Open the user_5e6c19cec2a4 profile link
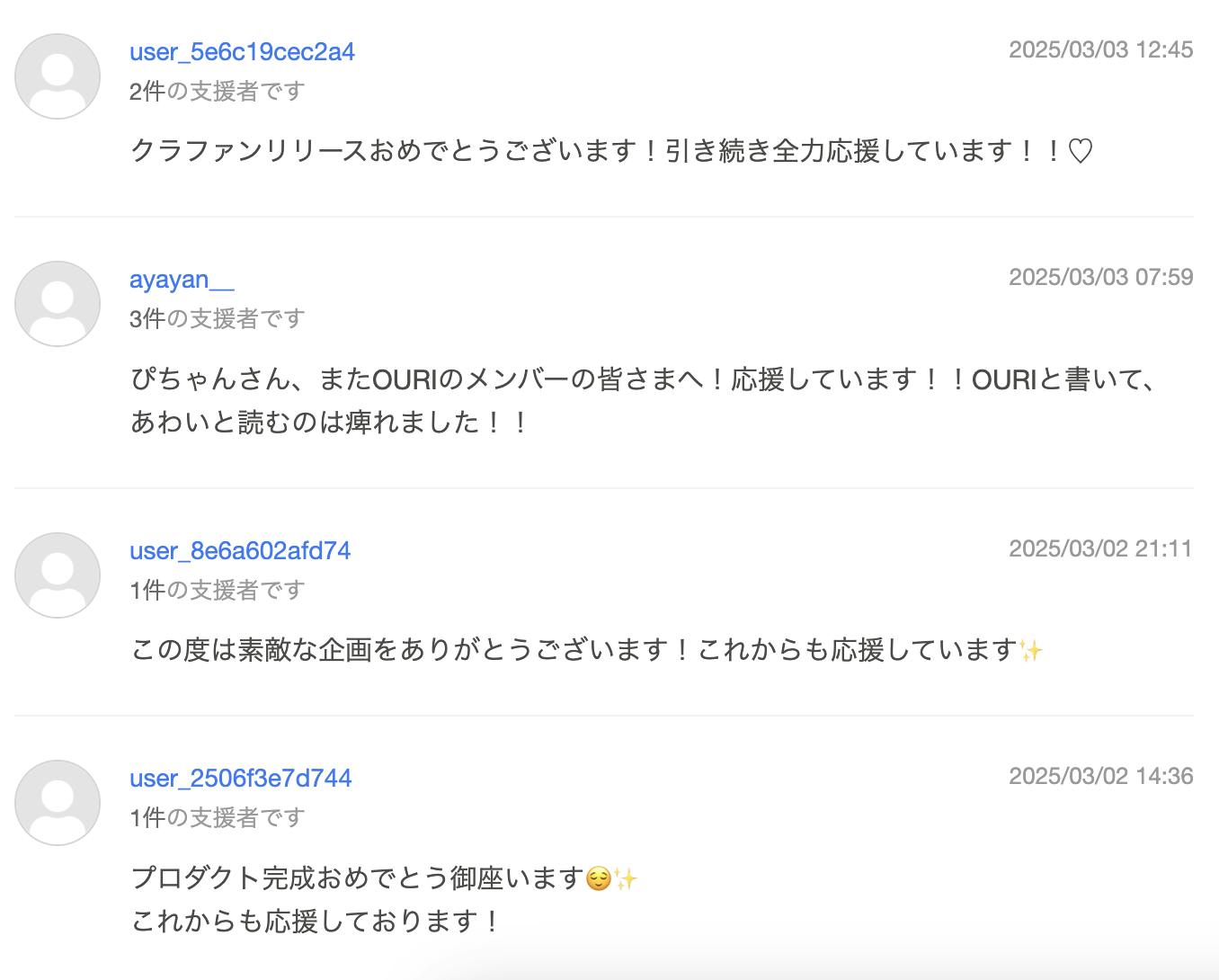Image resolution: width=1219 pixels, height=980 pixels. pos(242,52)
